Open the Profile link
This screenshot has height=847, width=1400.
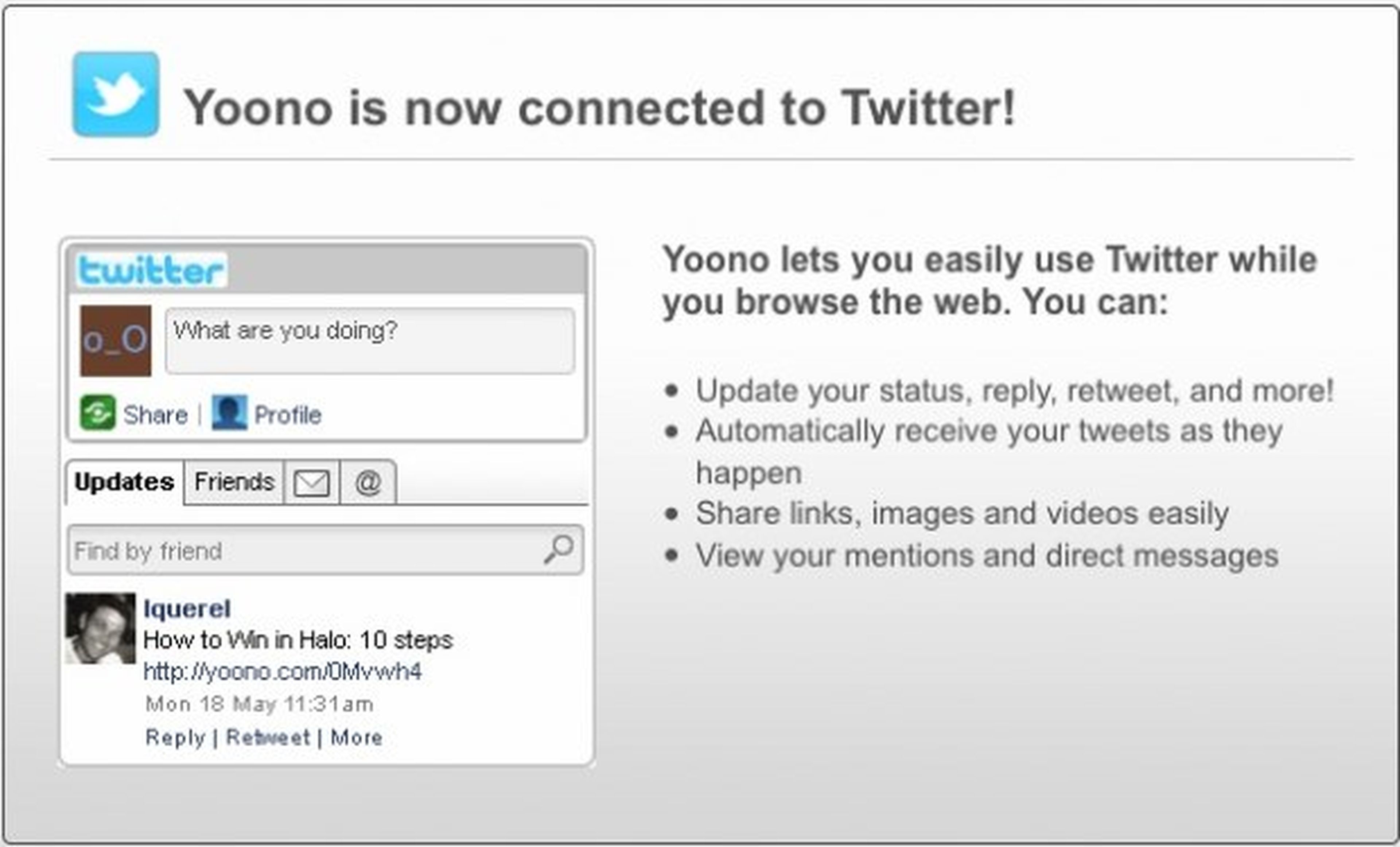pos(288,415)
